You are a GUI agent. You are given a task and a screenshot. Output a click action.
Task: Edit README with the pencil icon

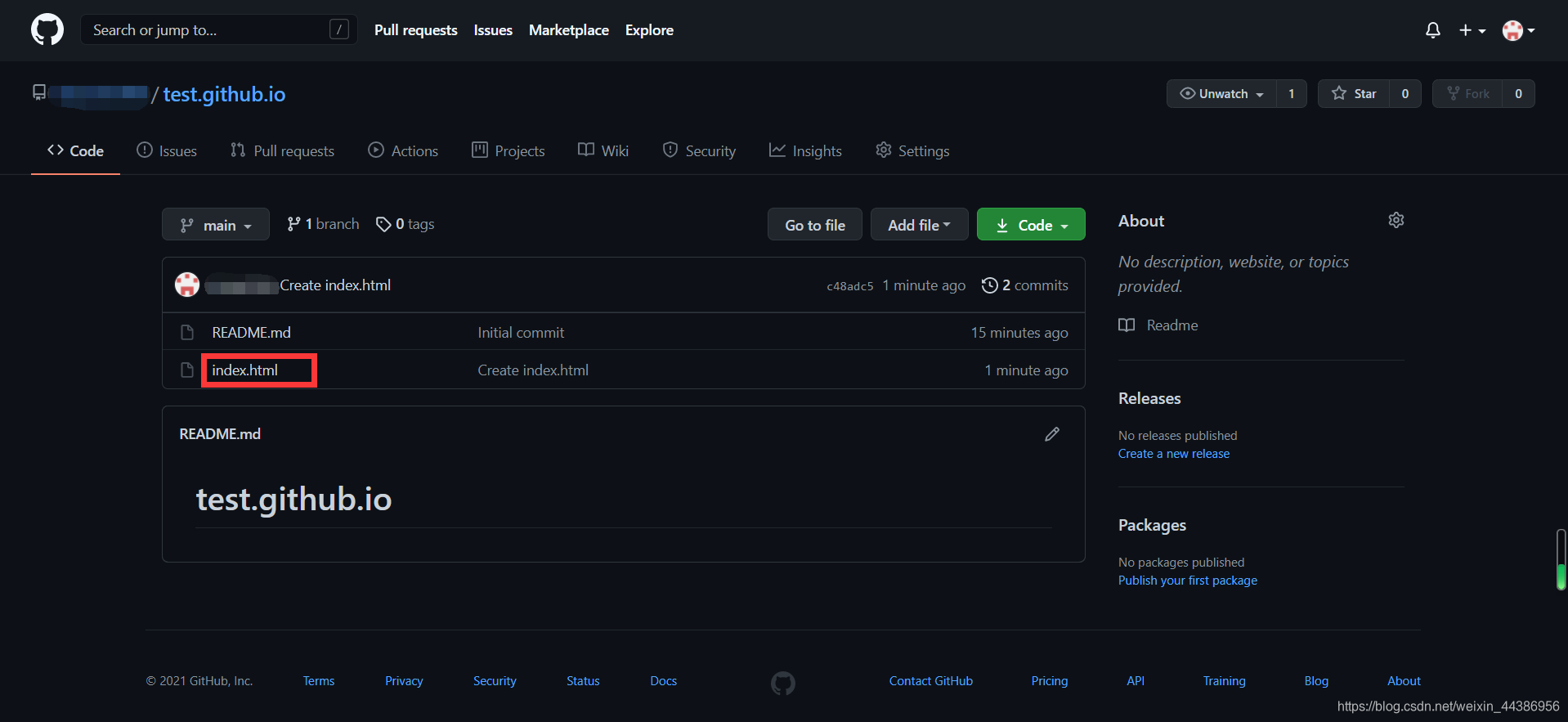point(1052,434)
